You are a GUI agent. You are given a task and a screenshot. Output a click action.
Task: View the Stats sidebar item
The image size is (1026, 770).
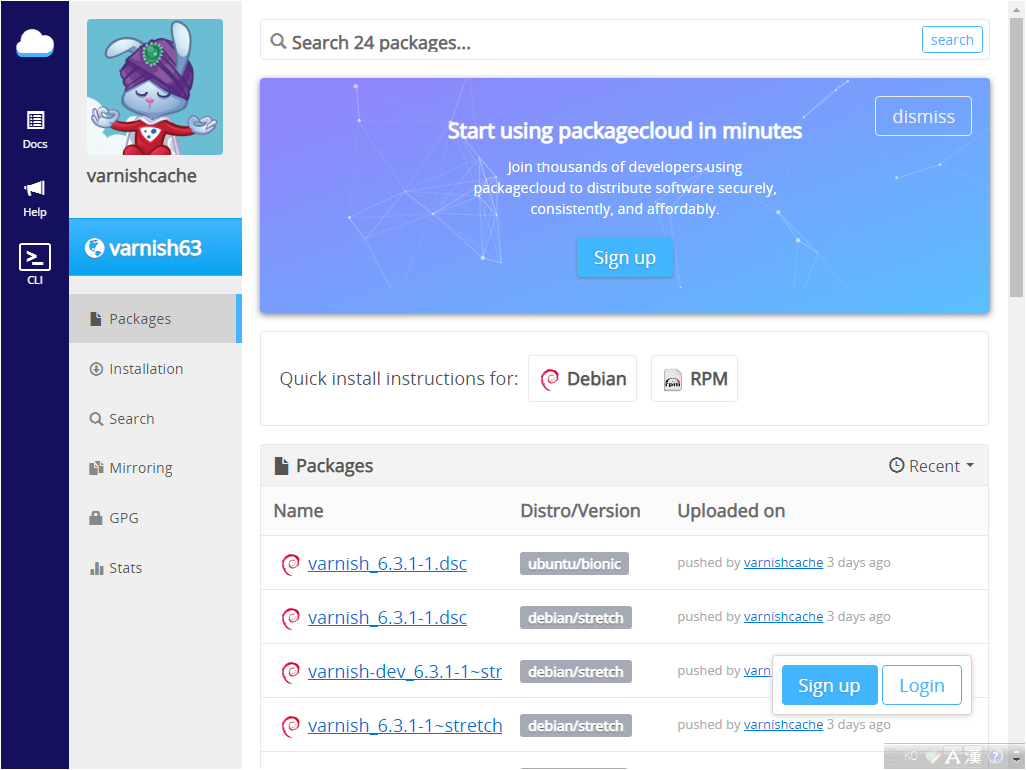pyautogui.click(x=125, y=568)
